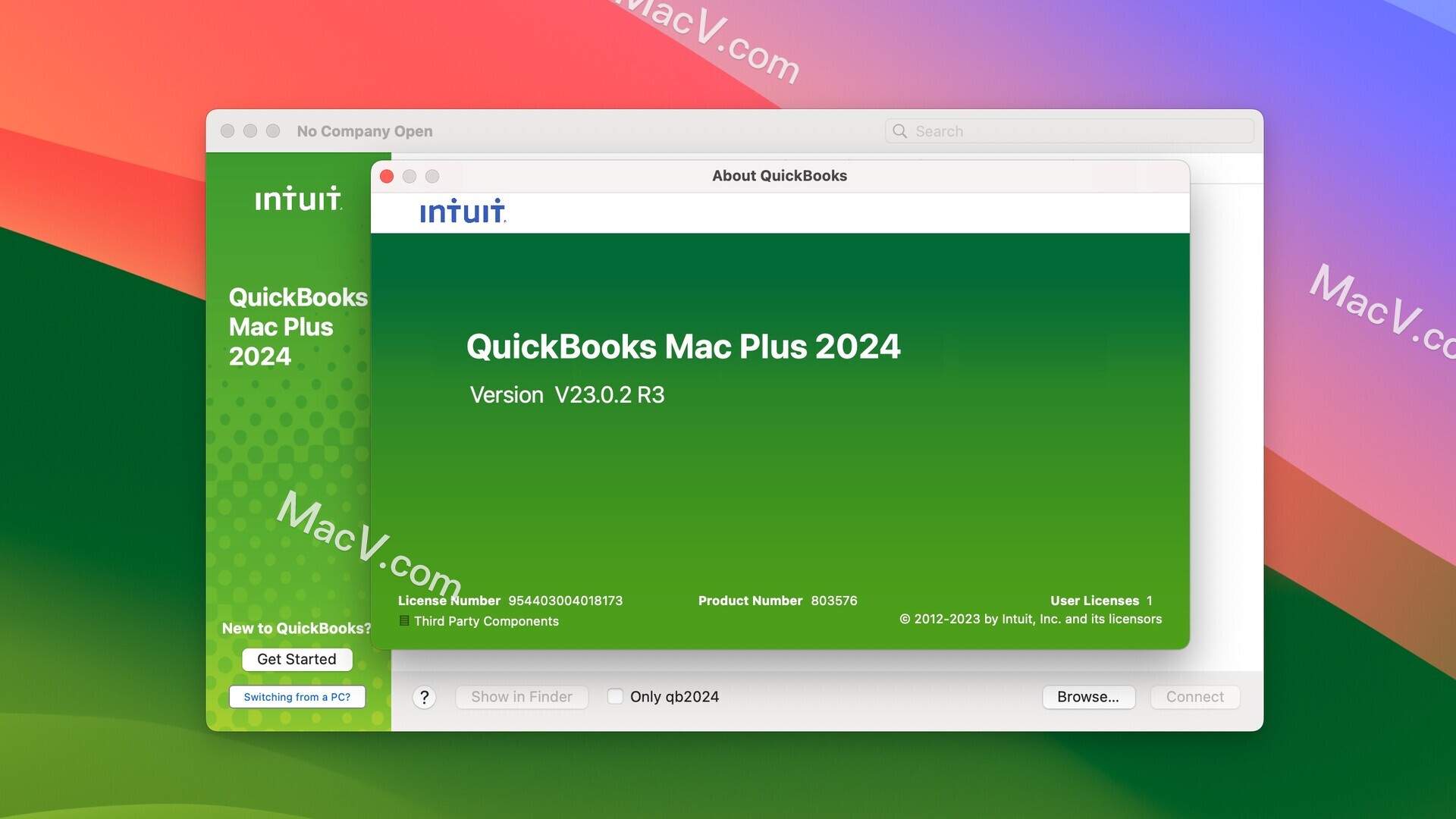
Task: Click the Intuit logo in sidebar panel
Action: [298, 198]
